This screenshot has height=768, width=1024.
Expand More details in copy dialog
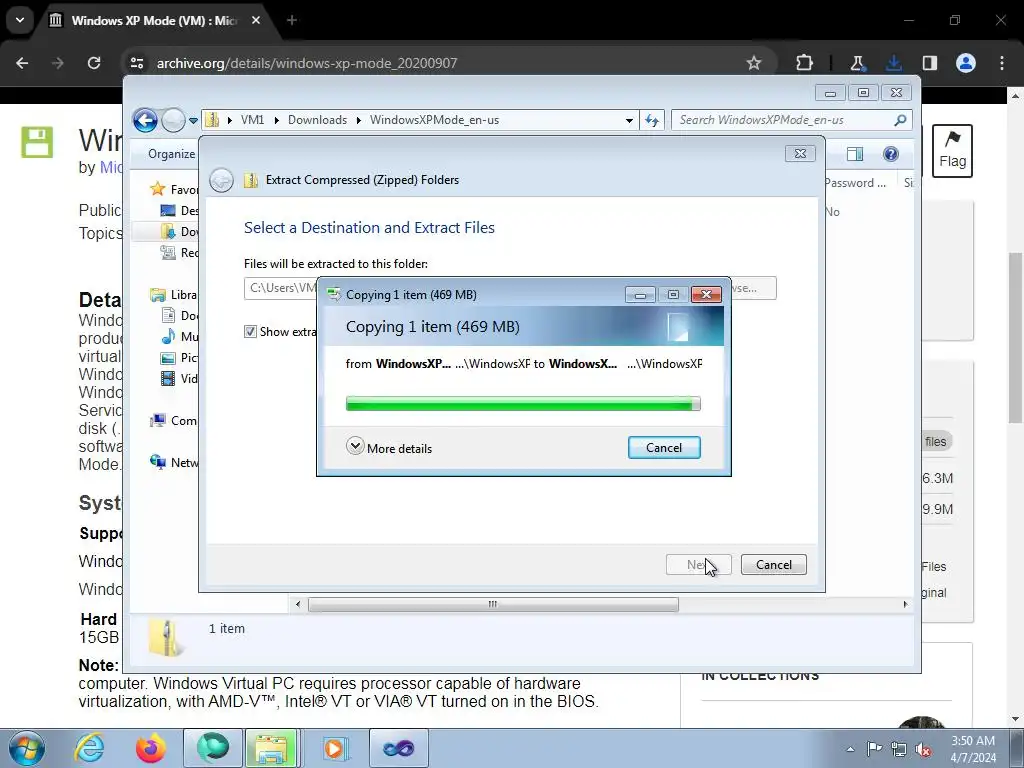tap(389, 447)
